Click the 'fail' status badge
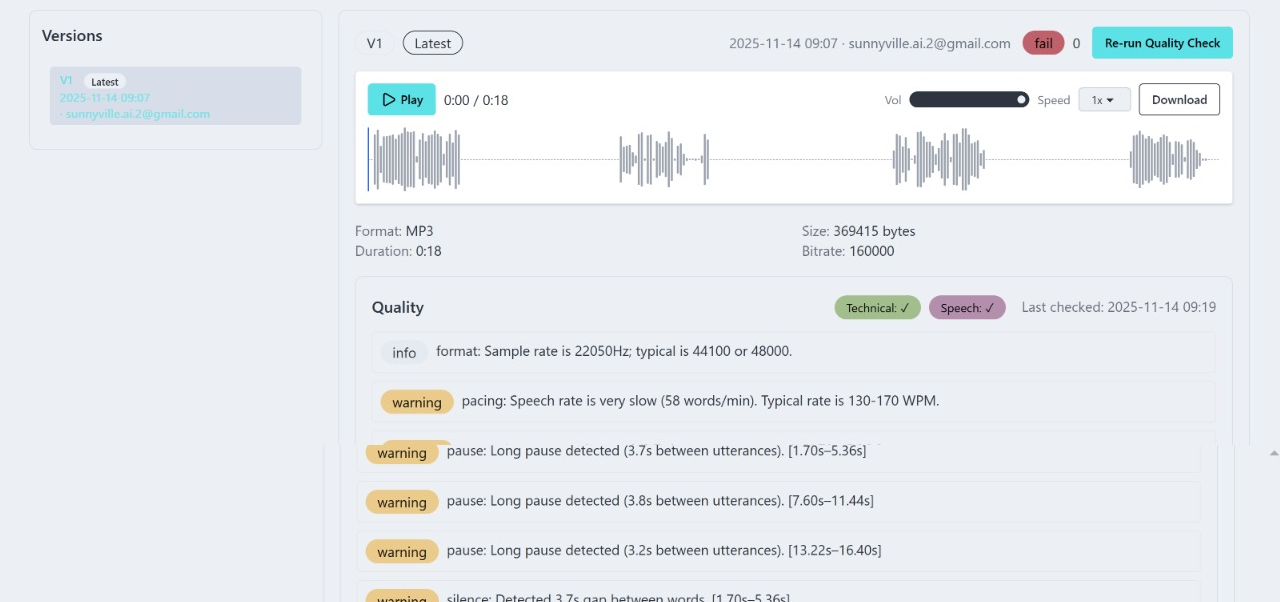The height and width of the screenshot is (602, 1280). (x=1043, y=43)
